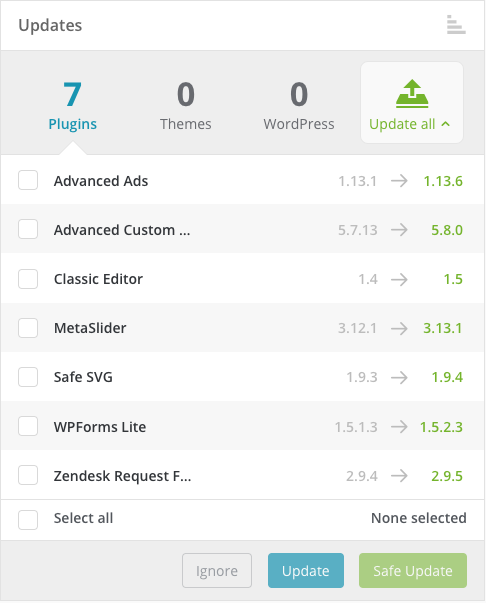Click the arrow icon in Safe SVG row
486x603 pixels.
(x=399, y=377)
